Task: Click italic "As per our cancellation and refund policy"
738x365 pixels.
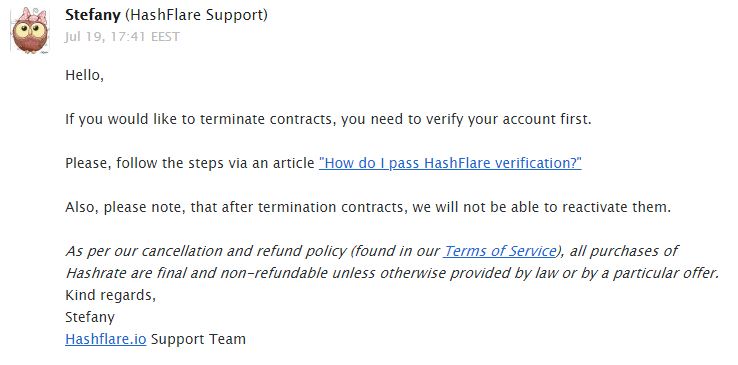Action: (206, 251)
